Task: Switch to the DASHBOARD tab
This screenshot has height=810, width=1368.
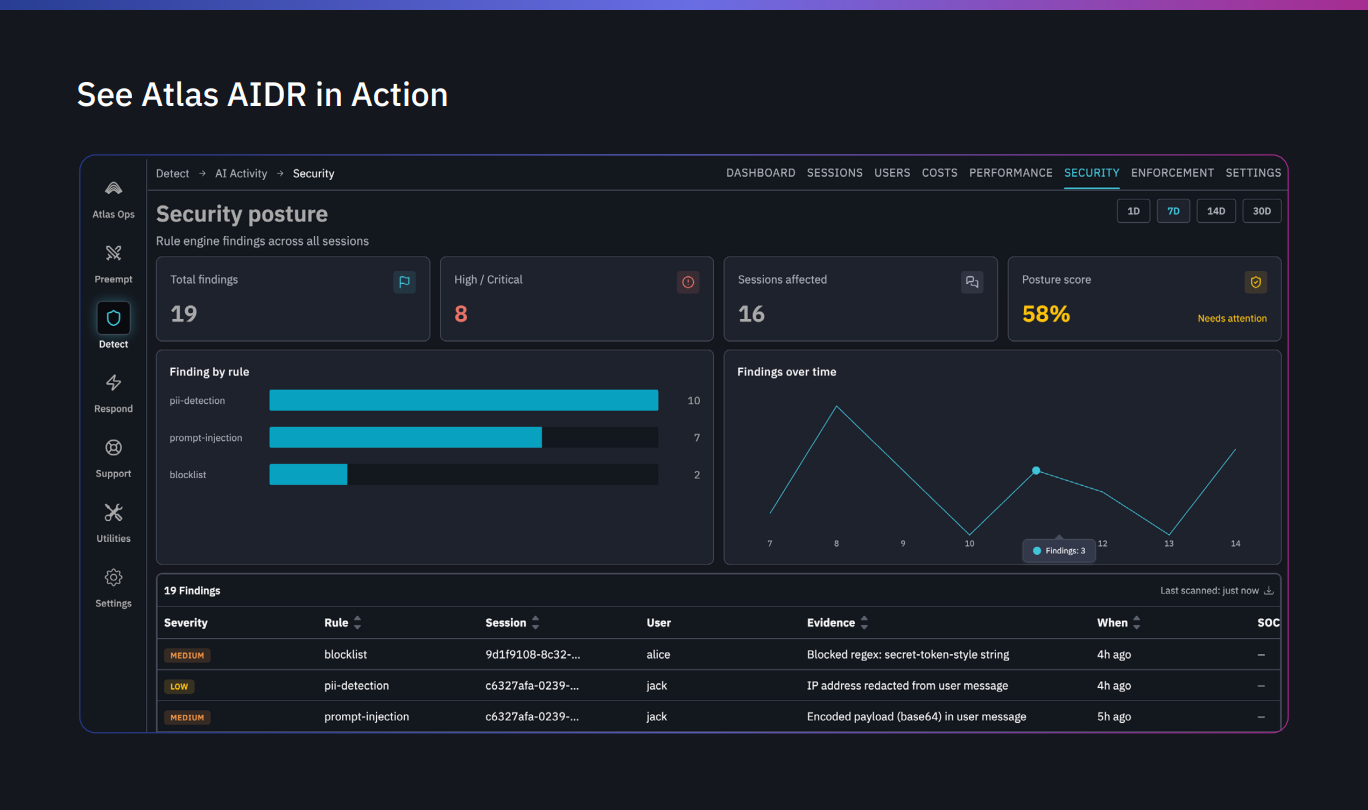Action: tap(761, 173)
